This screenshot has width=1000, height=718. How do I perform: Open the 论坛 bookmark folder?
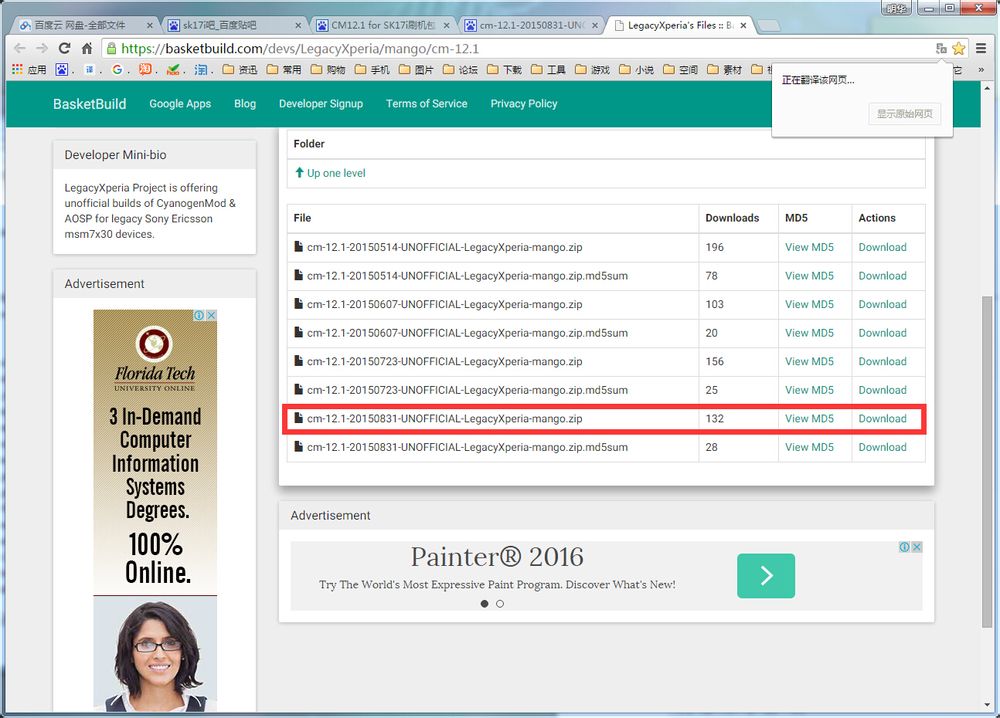(460, 70)
